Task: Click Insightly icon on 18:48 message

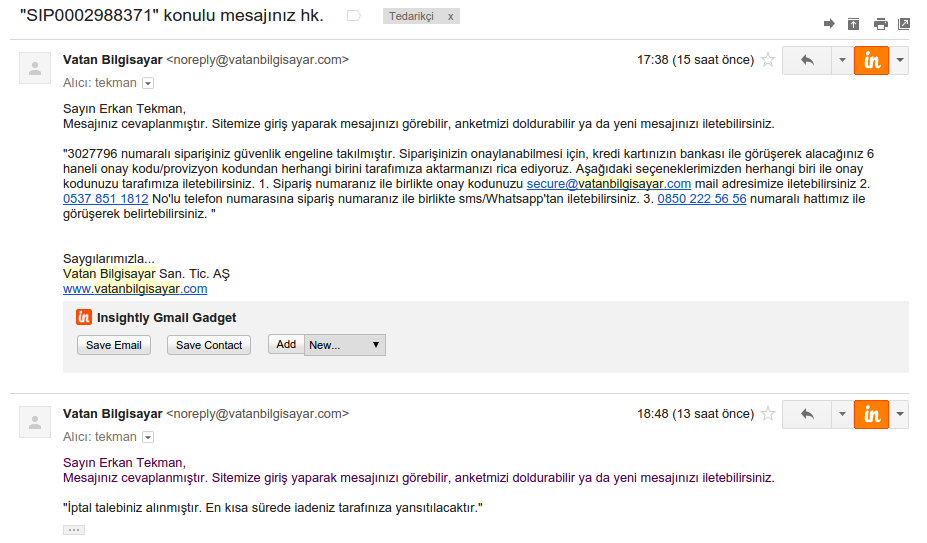Action: 871,414
